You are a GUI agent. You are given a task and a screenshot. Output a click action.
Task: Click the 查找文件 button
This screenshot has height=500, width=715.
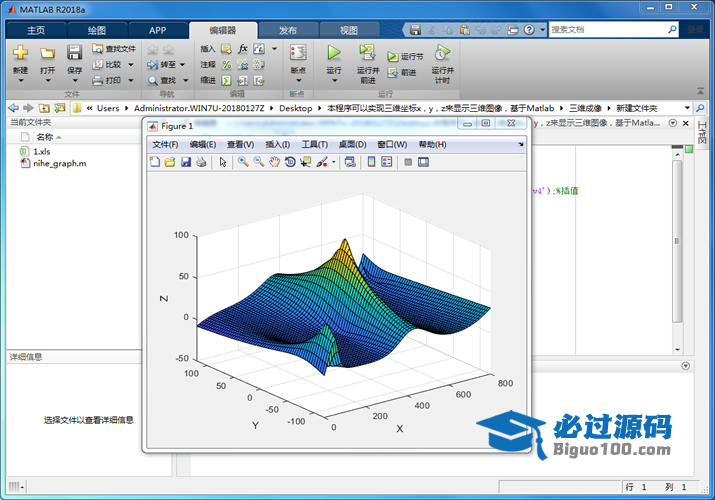pos(114,49)
